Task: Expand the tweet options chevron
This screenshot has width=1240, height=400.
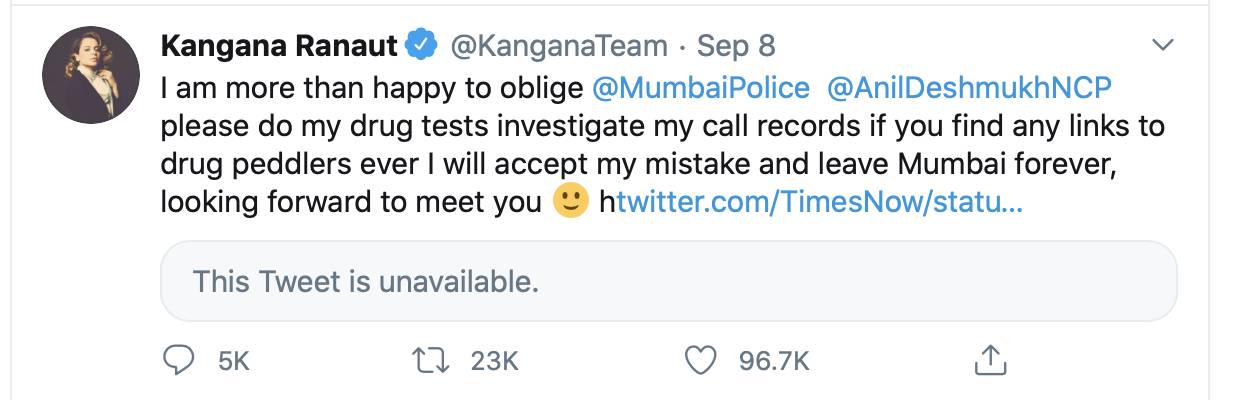Action: click(x=1162, y=46)
